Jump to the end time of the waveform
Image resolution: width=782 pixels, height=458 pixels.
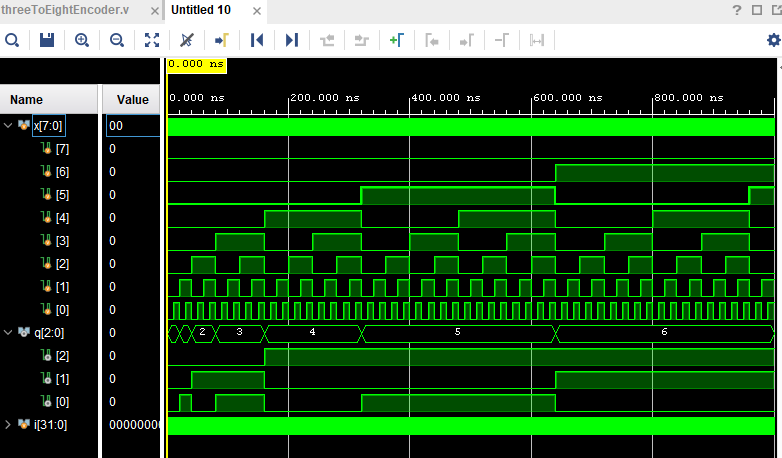pyautogui.click(x=292, y=40)
